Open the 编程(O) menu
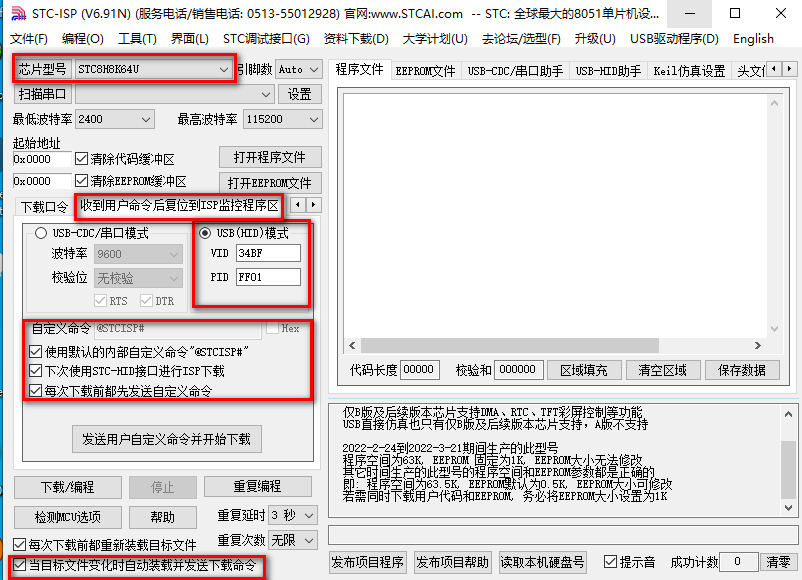 pos(82,39)
